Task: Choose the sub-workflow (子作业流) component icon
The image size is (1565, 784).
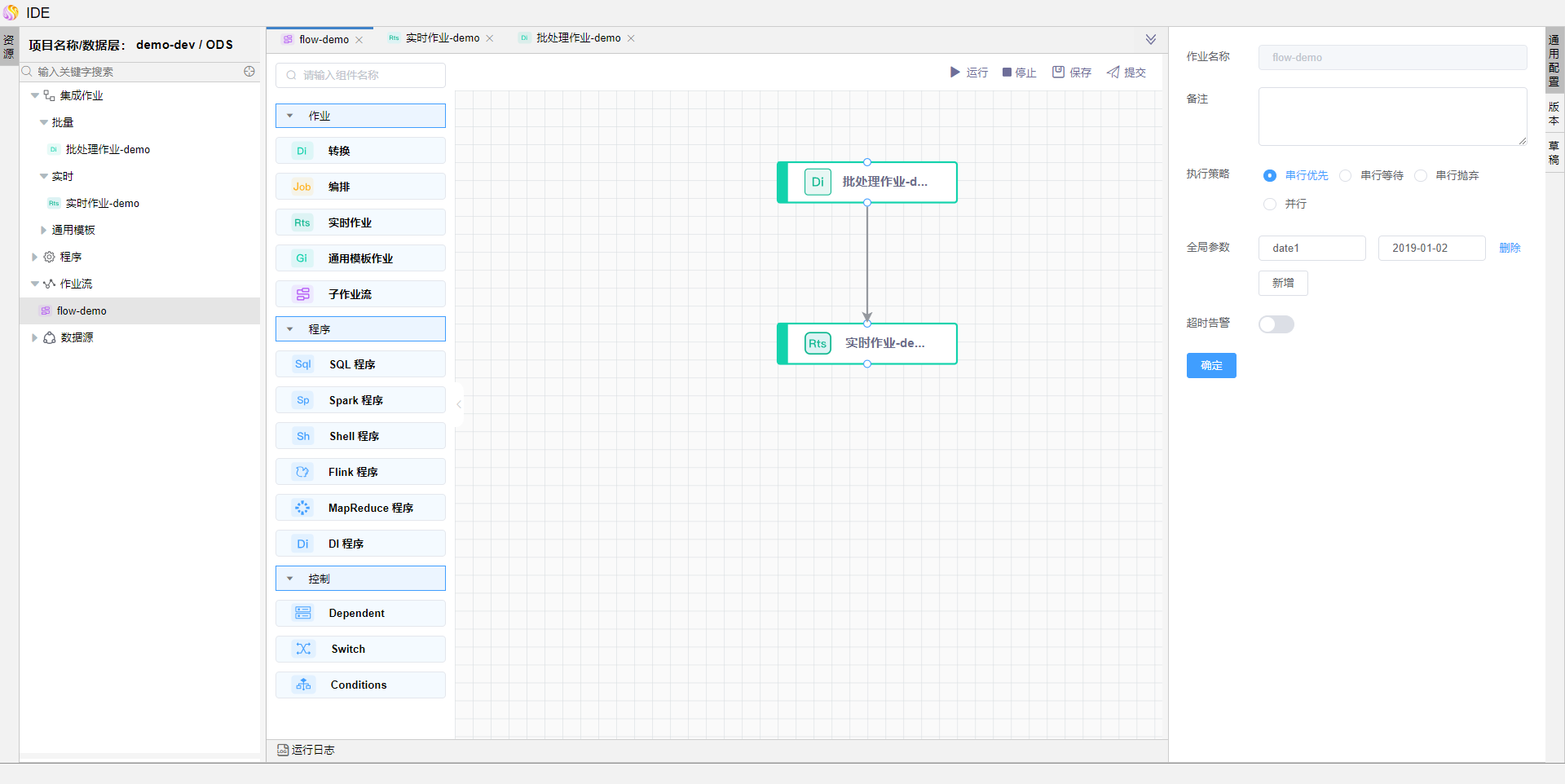Action: click(x=303, y=294)
